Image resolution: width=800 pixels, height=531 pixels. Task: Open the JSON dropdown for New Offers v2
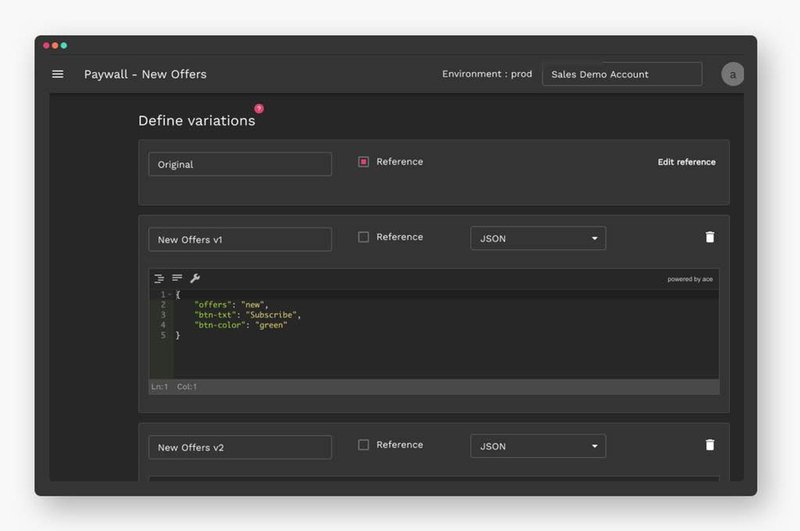click(538, 446)
